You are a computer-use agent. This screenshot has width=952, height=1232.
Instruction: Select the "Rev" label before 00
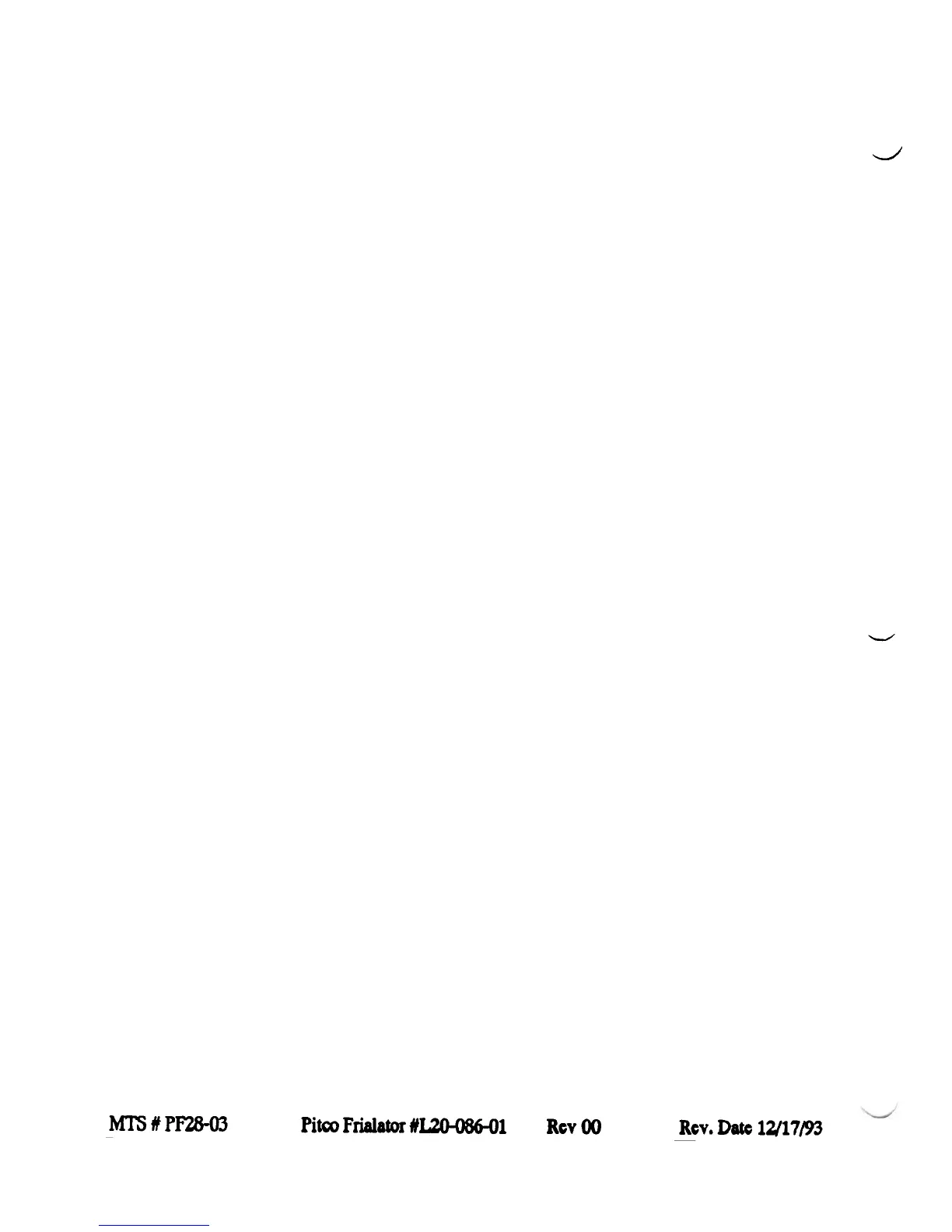[x=561, y=1126]
